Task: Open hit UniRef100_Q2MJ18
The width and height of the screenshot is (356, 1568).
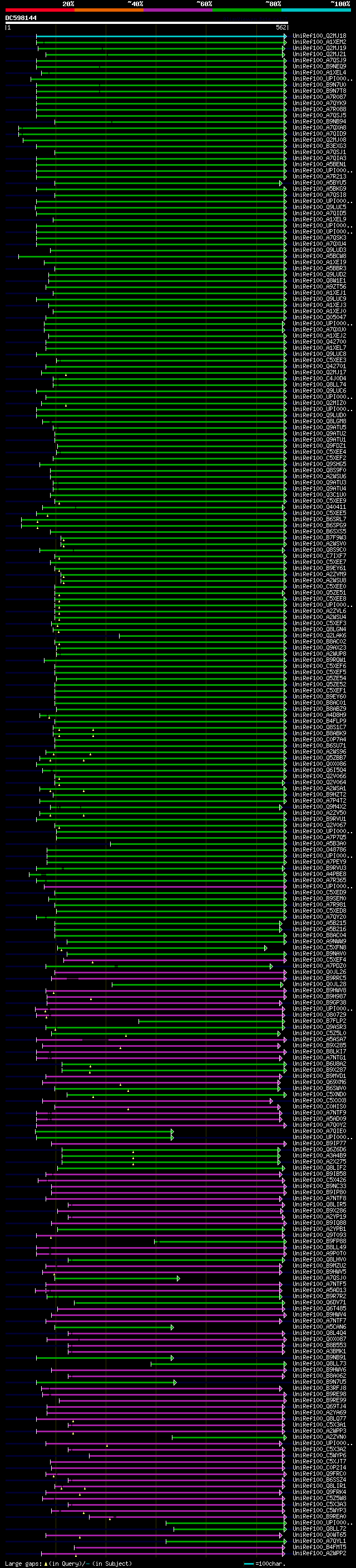Action: [x=319, y=36]
